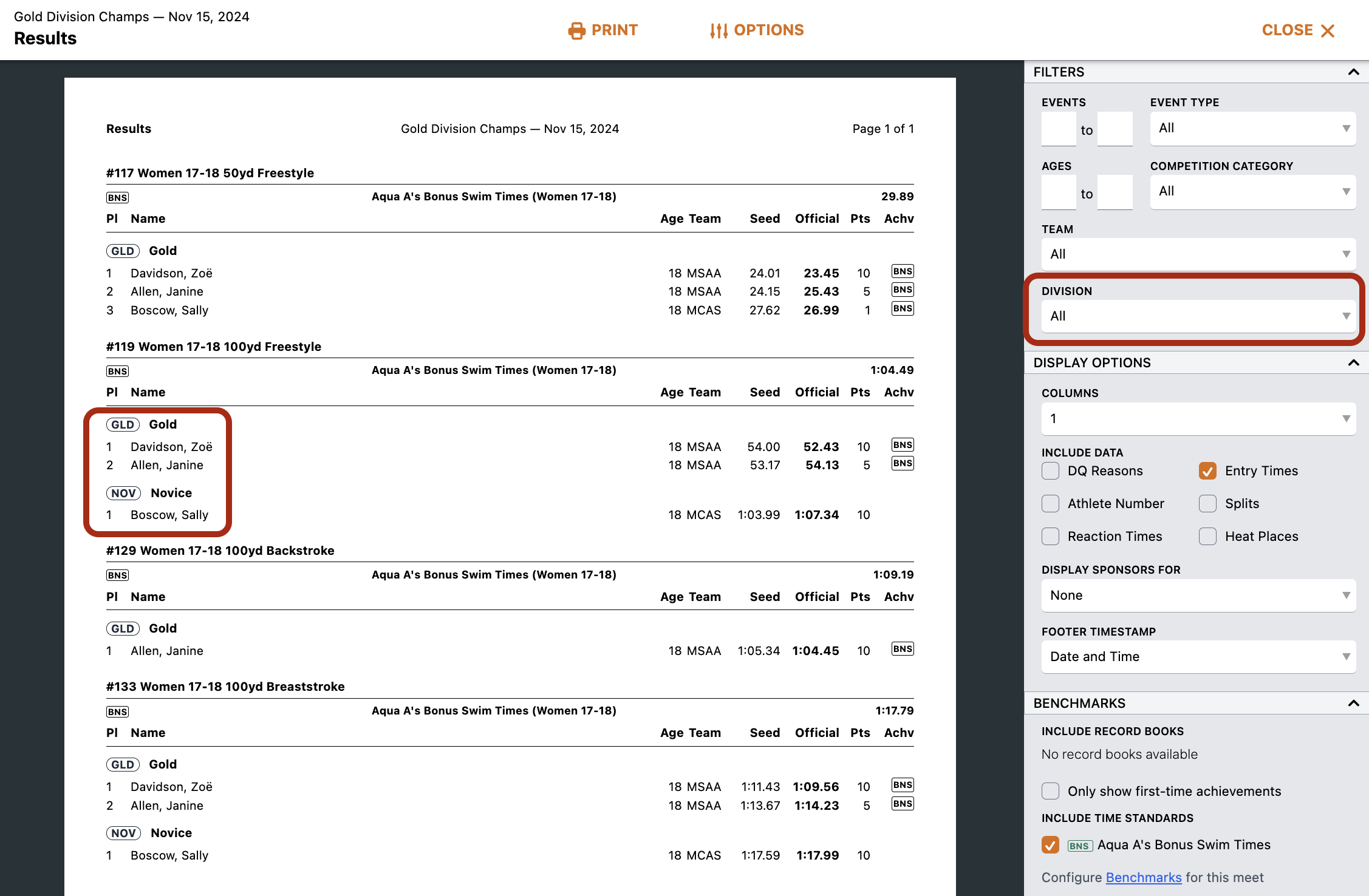1369x896 pixels.
Task: Click BNS achievement badge for Allen 25.43
Action: click(903, 290)
